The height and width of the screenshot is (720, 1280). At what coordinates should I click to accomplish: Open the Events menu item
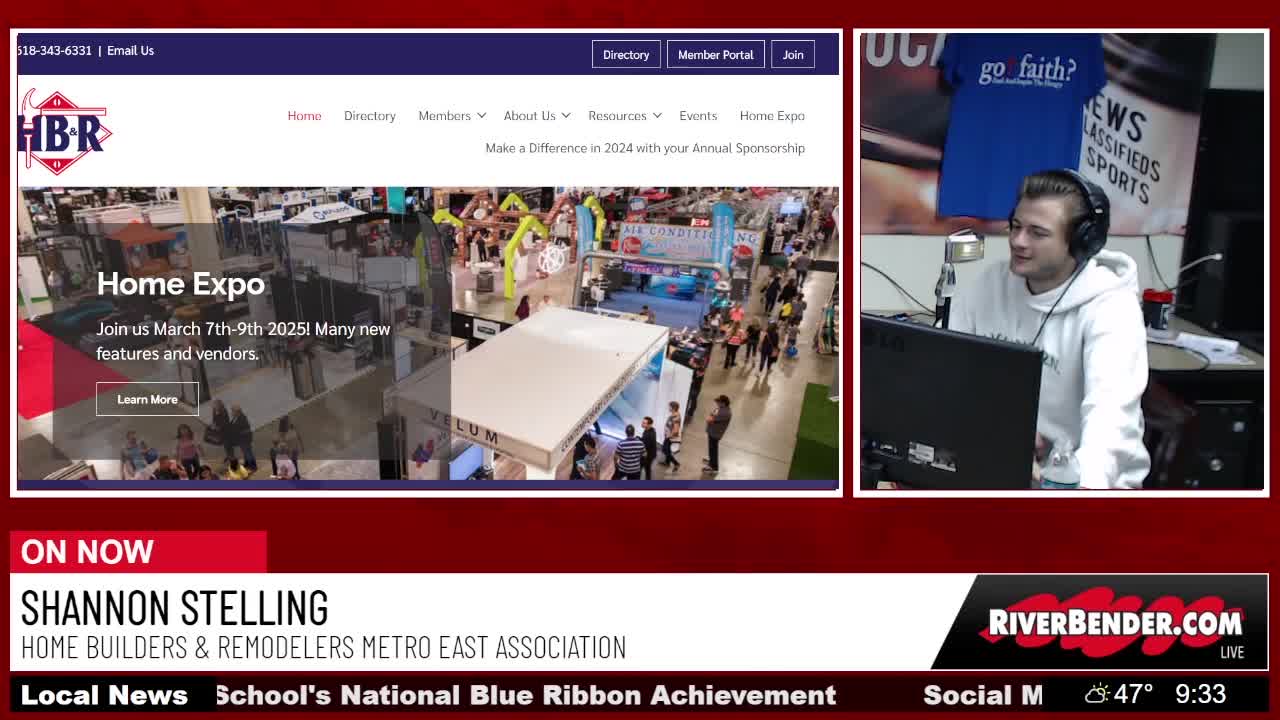(698, 116)
